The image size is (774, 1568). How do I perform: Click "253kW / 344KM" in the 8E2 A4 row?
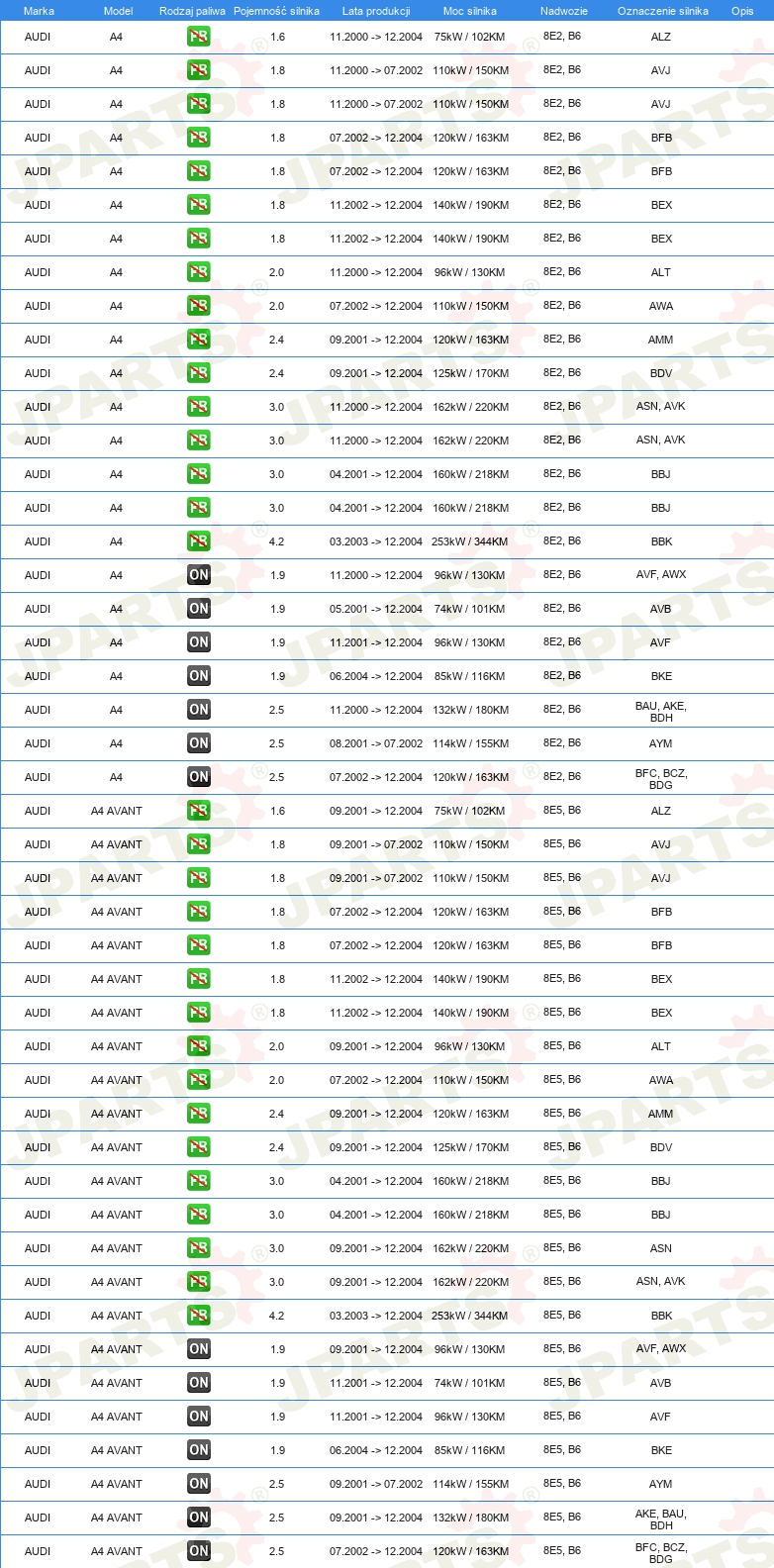click(470, 541)
